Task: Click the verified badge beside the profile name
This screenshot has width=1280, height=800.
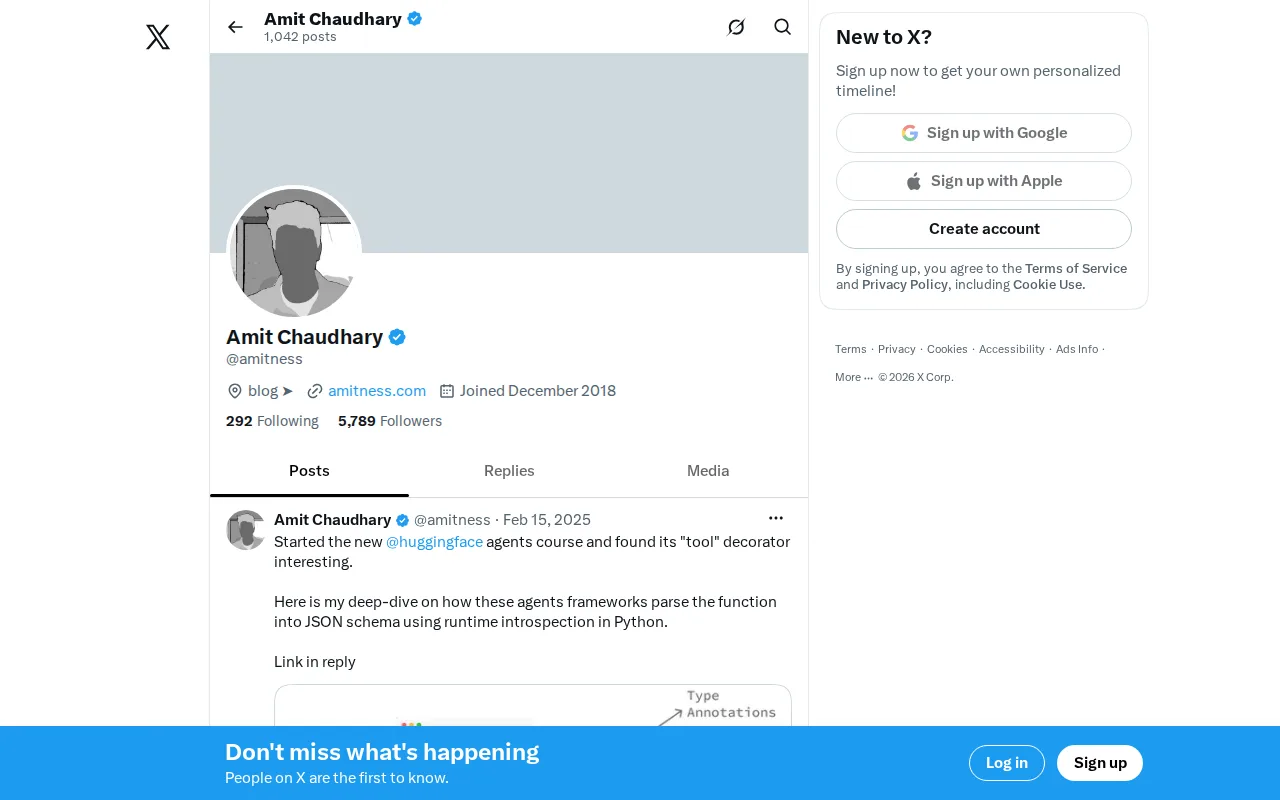Action: 397,337
